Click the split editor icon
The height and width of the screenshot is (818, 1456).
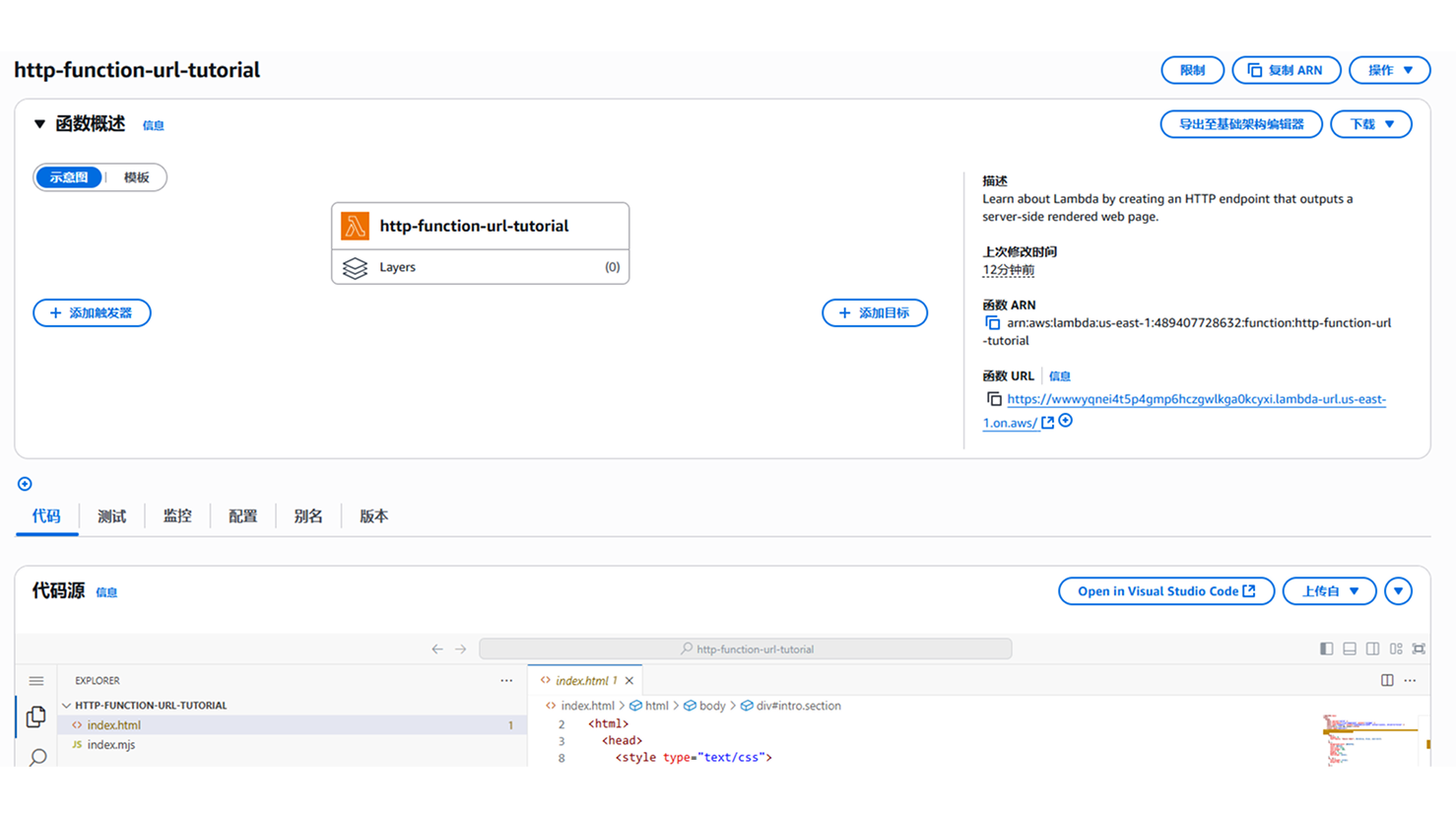click(x=1387, y=680)
